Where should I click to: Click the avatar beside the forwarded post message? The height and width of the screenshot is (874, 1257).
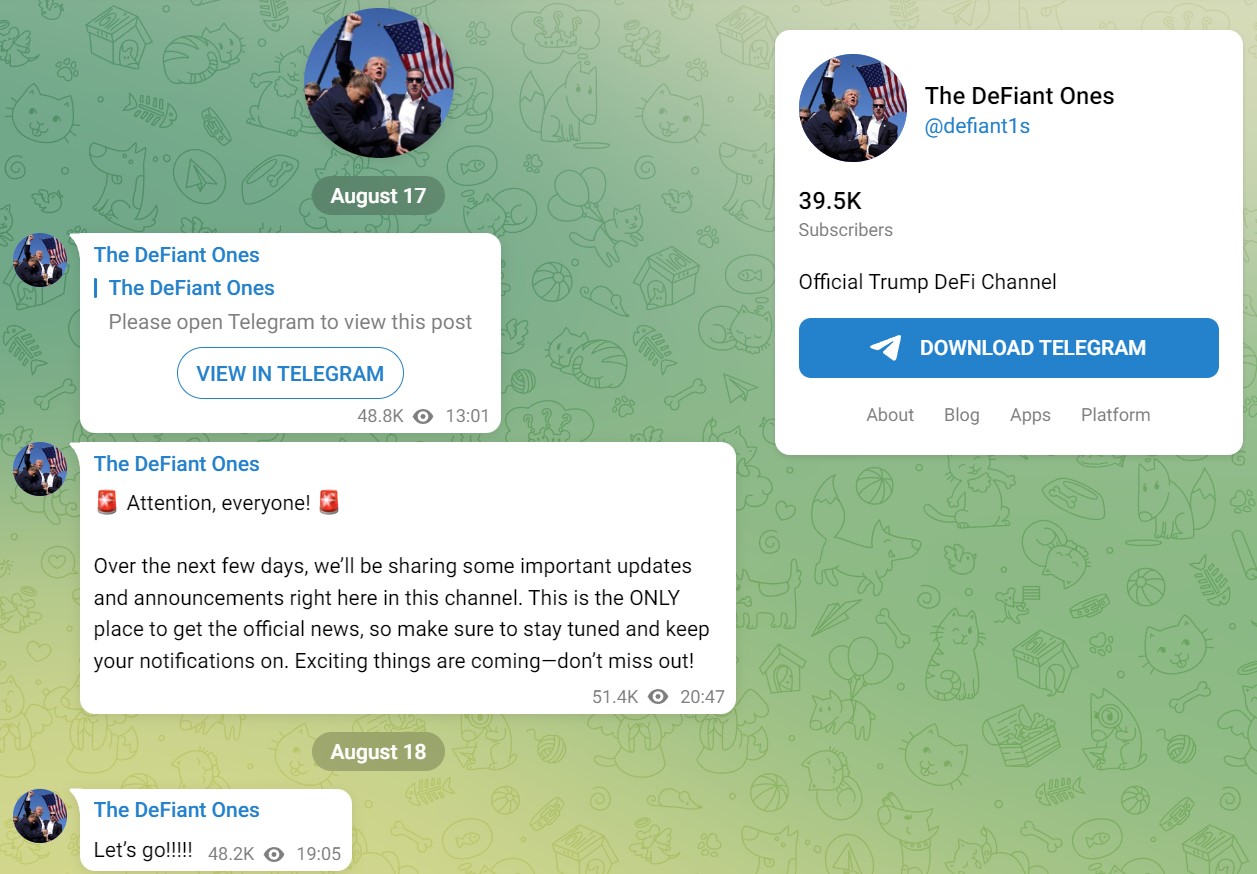click(40, 260)
